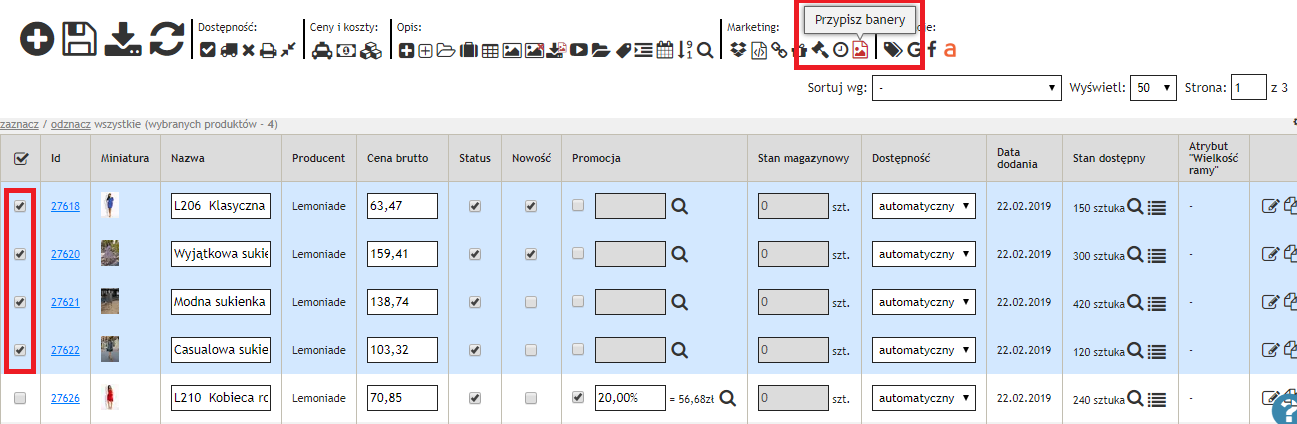Click the save floppy disk icon
1297x424 pixels.
[79, 40]
